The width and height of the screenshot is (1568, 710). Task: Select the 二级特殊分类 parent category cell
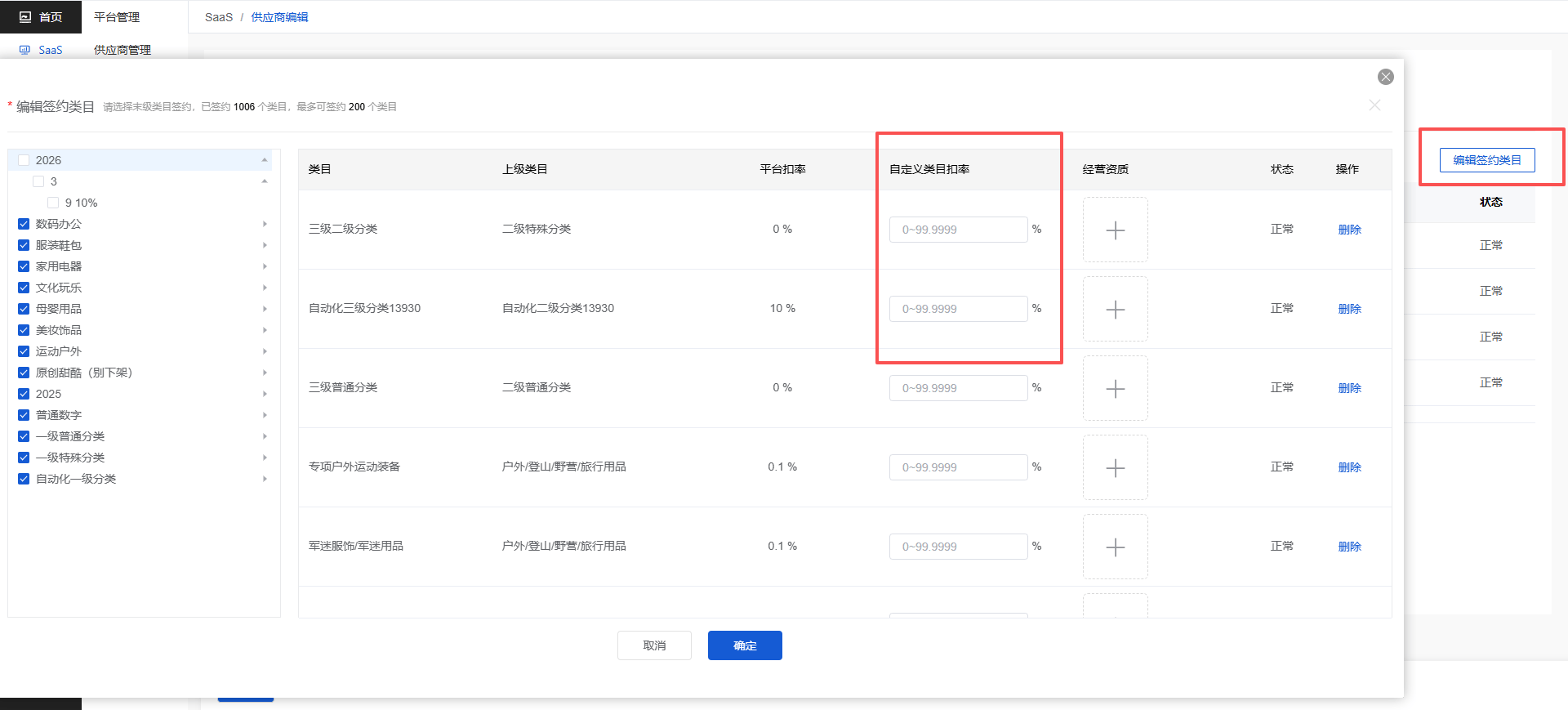tap(537, 229)
